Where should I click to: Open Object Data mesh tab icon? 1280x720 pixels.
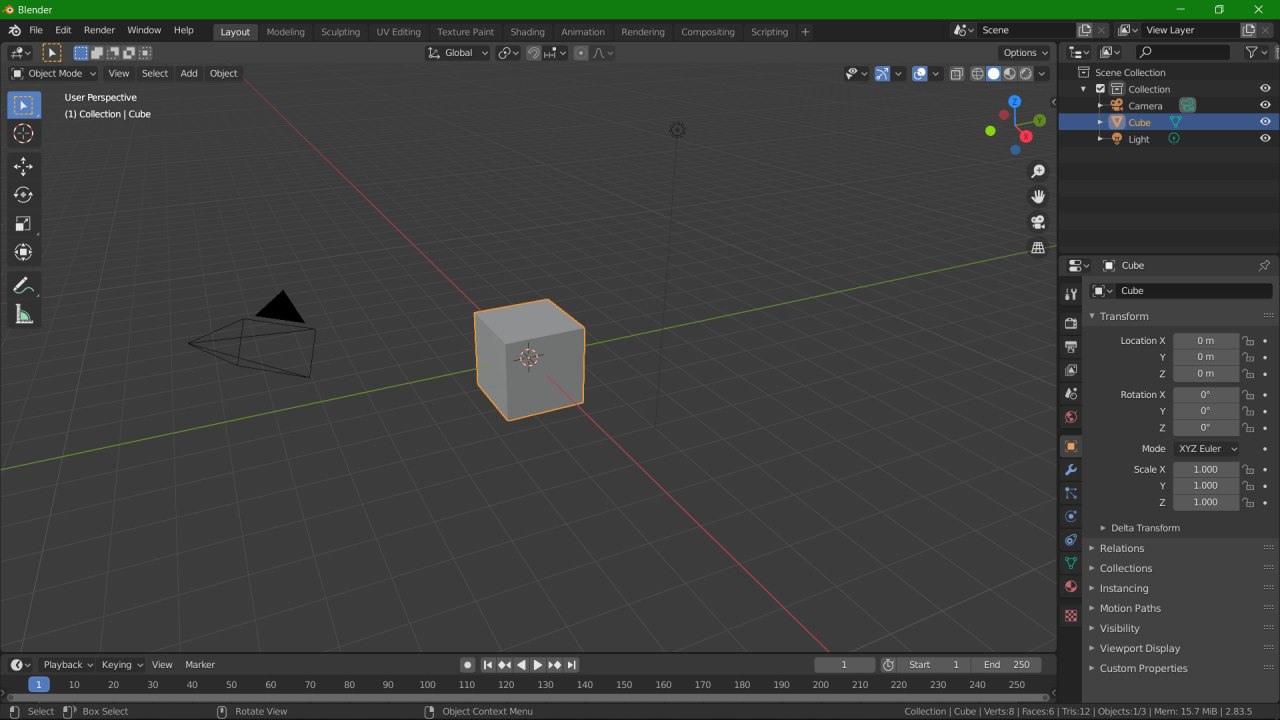tap(1071, 563)
